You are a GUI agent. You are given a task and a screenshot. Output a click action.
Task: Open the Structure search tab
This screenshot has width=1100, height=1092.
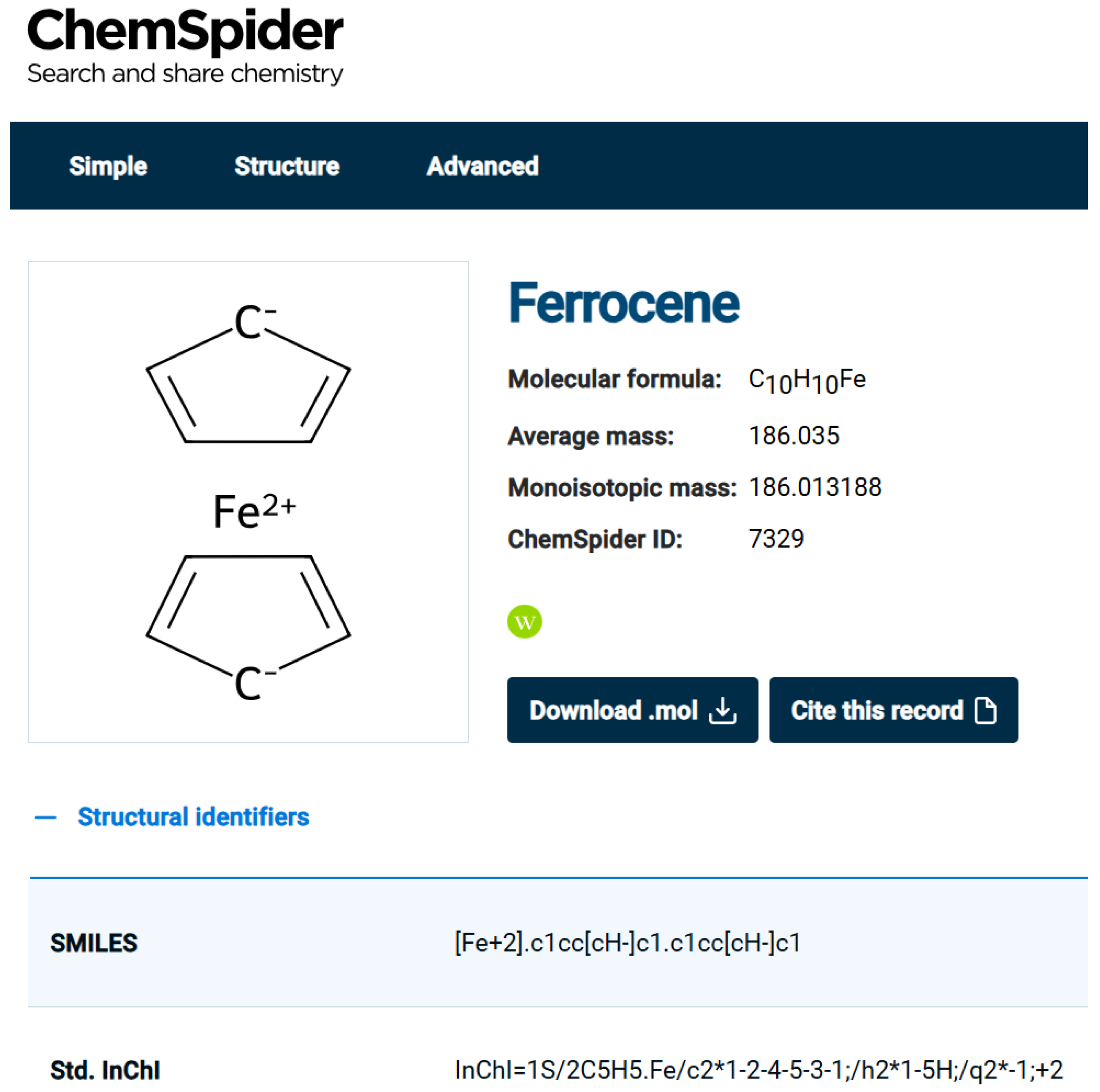pos(287,166)
